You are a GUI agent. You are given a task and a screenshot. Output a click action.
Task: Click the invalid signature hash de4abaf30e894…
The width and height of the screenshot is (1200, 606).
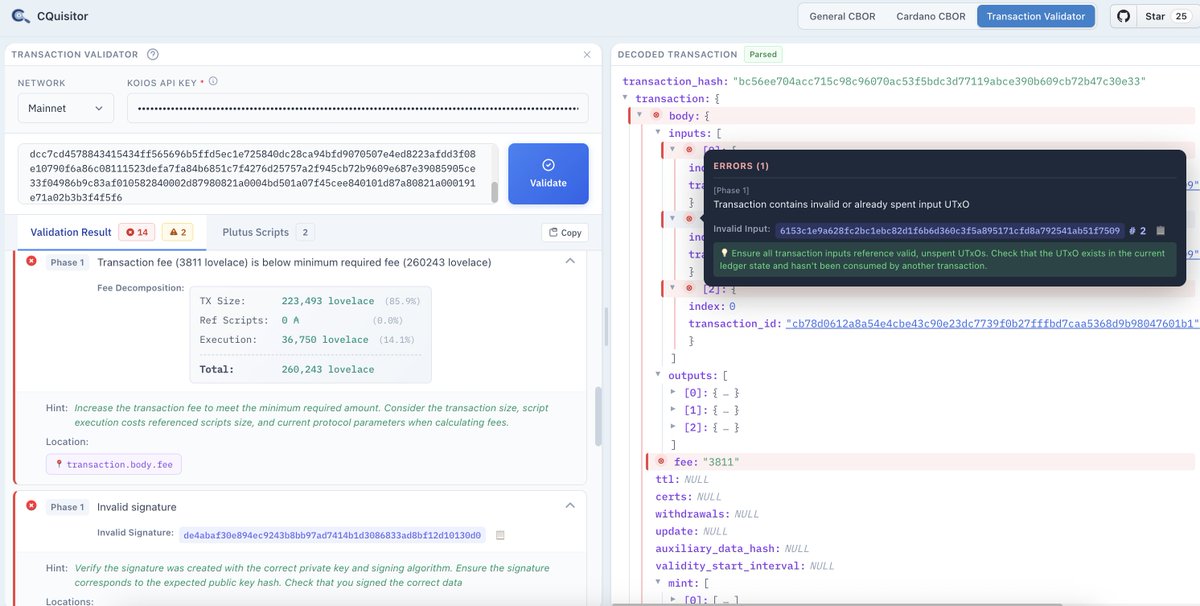333,535
